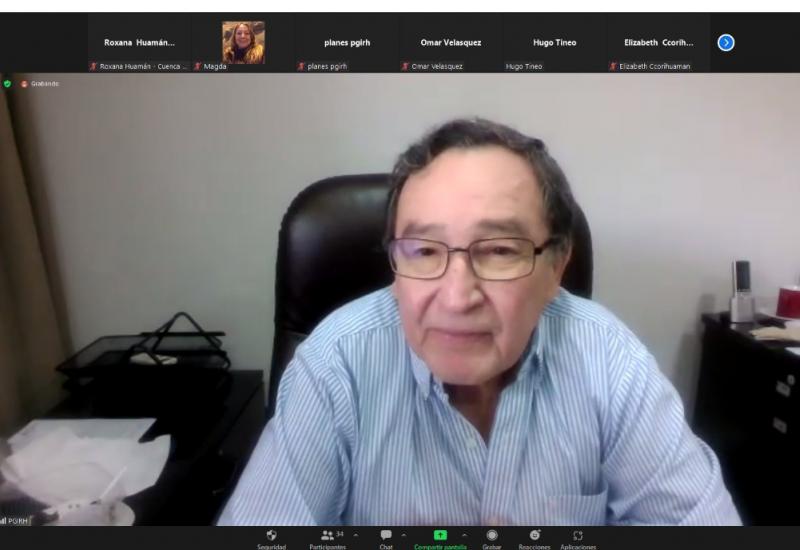Open the Chat bubble icon
Viewport: 800px width, 550px height.
[x=386, y=536]
